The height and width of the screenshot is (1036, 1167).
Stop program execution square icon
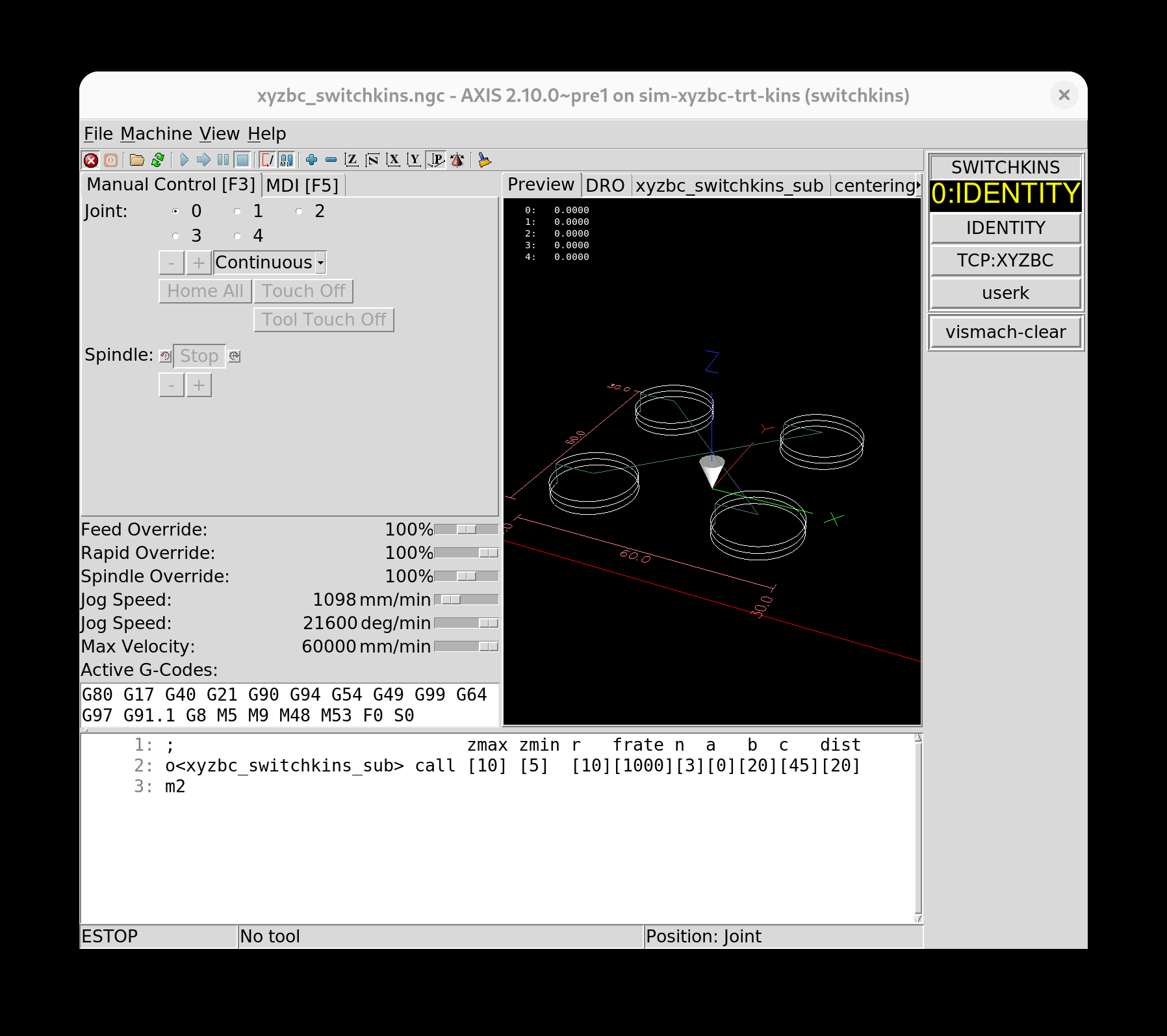tap(242, 160)
